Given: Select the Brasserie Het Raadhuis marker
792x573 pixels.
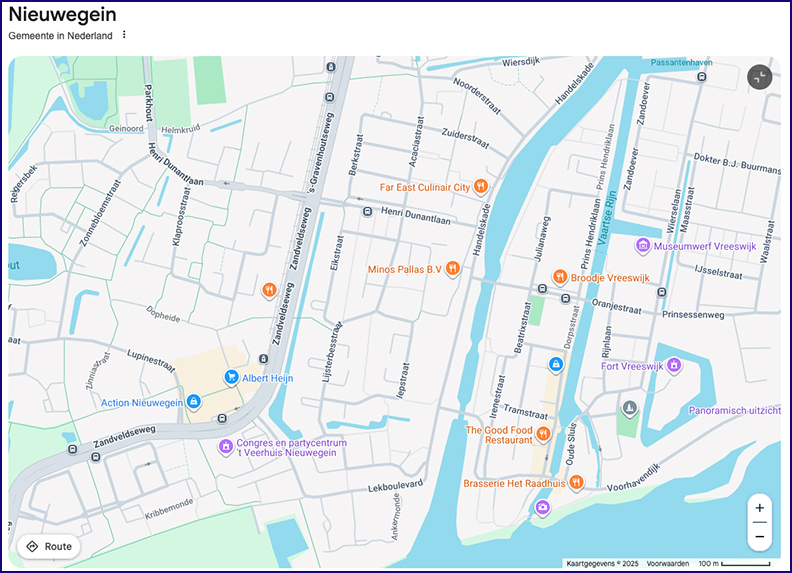Looking at the screenshot, I should tap(576, 483).
